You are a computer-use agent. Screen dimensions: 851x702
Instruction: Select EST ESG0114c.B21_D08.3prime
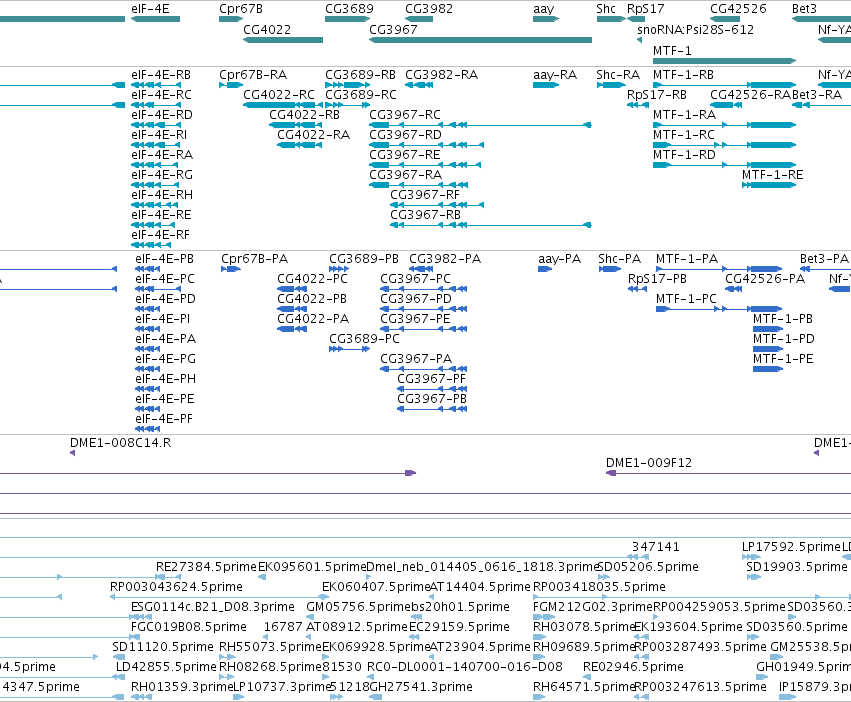point(213,607)
